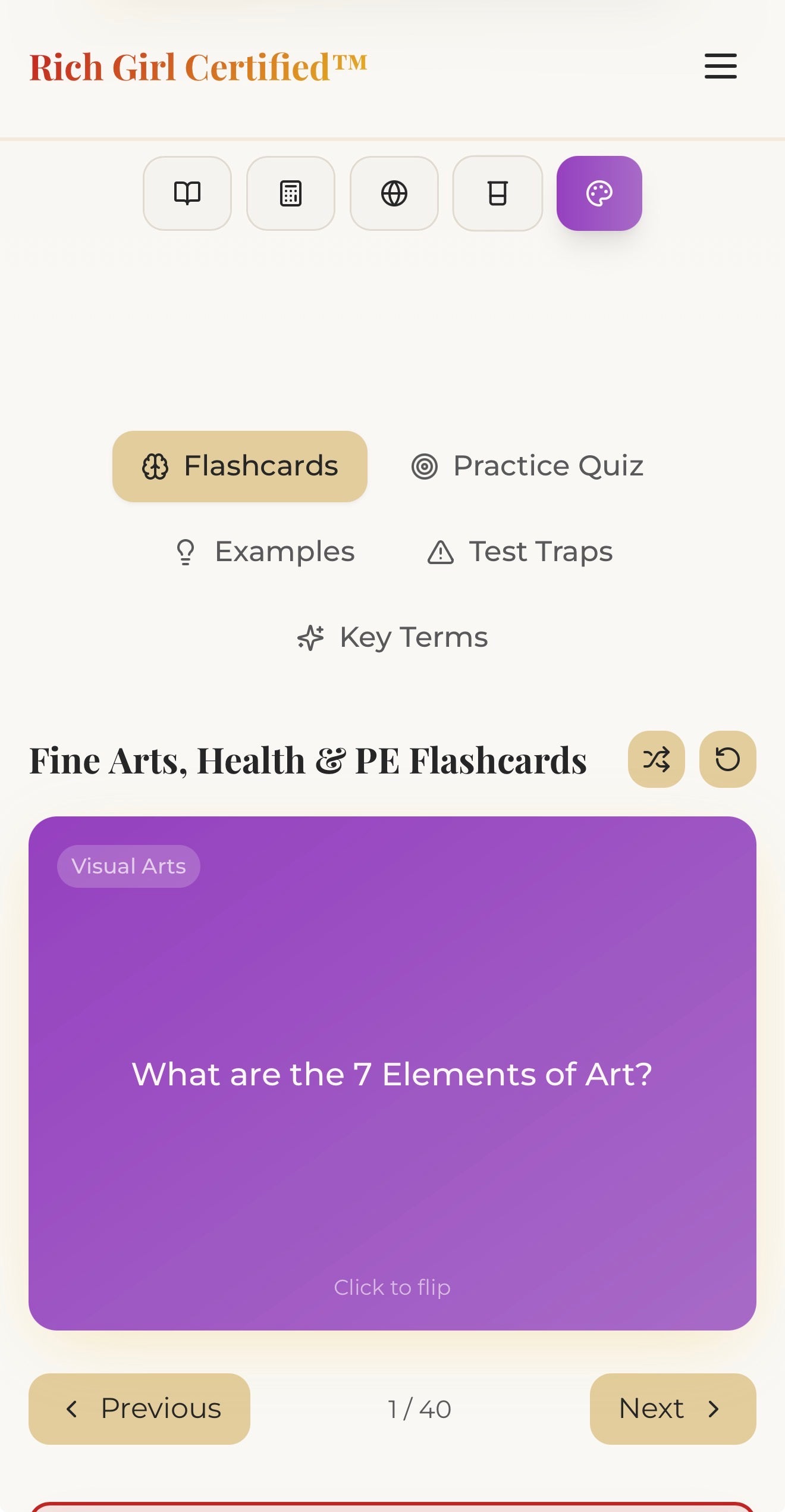Viewport: 785px width, 1512px height.
Task: Open the calculator Math subject icon
Action: [291, 193]
